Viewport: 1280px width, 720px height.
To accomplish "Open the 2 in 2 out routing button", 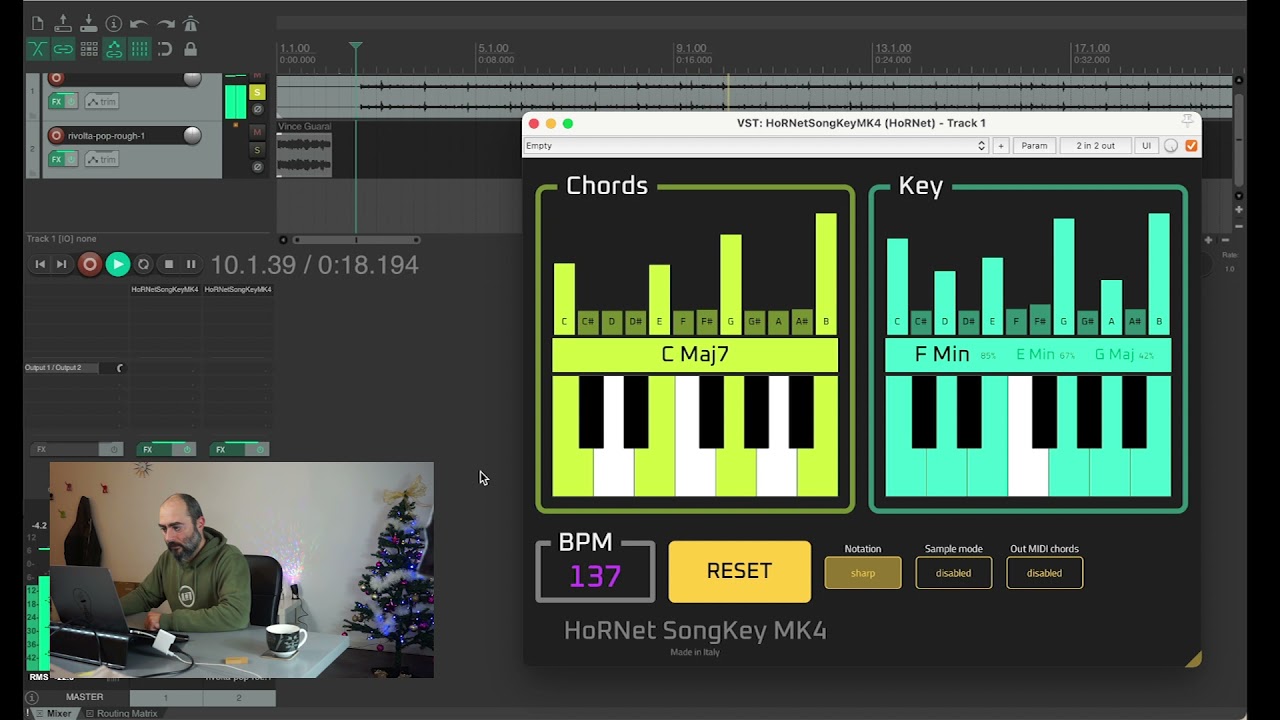I will pyautogui.click(x=1095, y=146).
